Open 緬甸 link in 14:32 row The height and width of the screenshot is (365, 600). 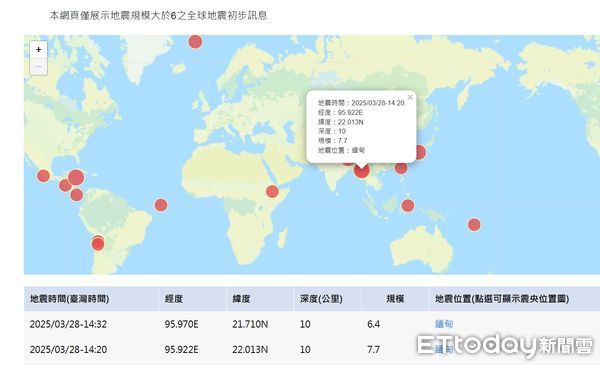[444, 324]
